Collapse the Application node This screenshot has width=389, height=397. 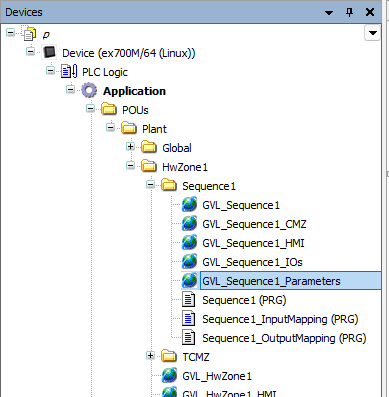coord(71,89)
